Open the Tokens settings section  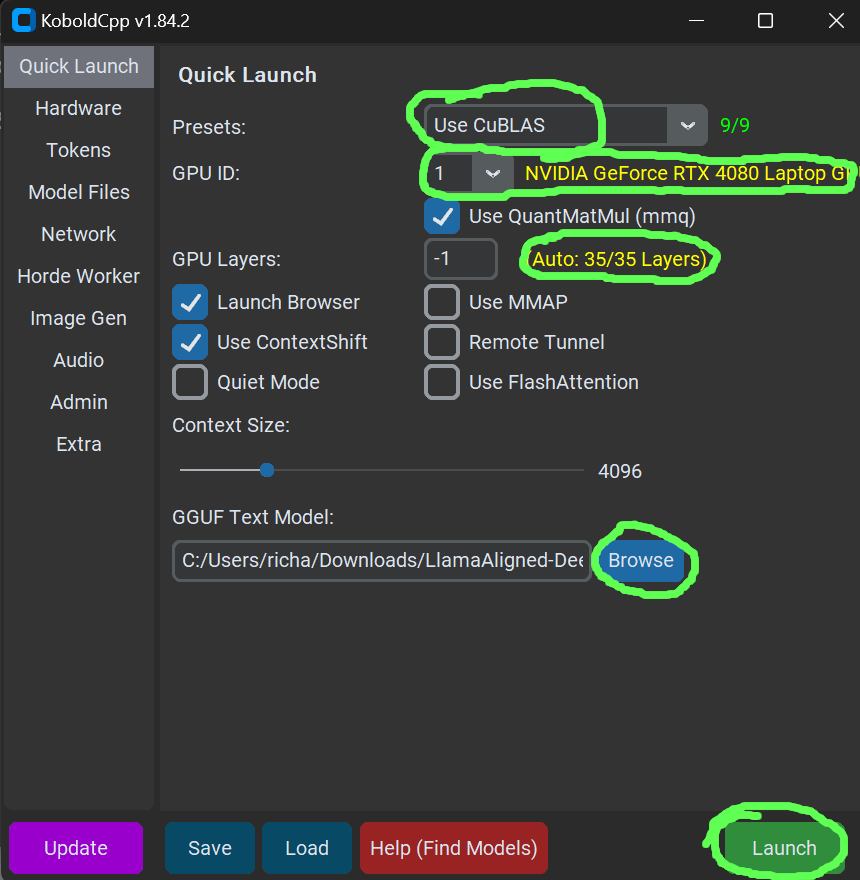coord(78,150)
